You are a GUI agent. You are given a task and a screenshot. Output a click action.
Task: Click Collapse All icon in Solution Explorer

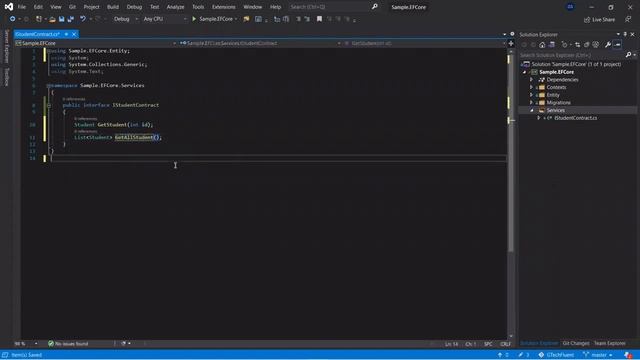(x=587, y=44)
